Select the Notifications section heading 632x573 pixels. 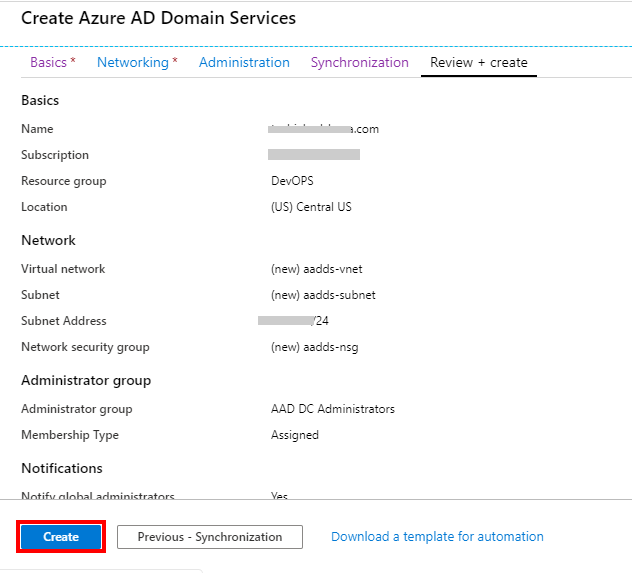point(62,468)
